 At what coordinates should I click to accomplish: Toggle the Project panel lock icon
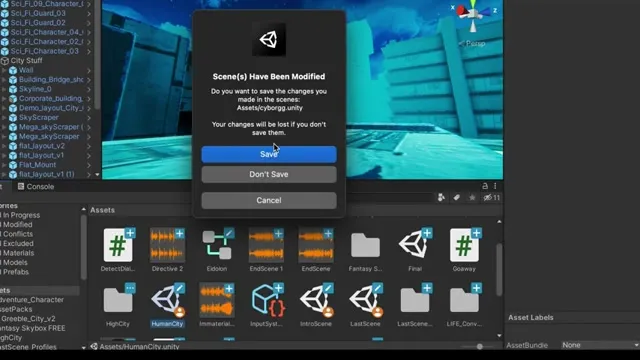coord(485,186)
